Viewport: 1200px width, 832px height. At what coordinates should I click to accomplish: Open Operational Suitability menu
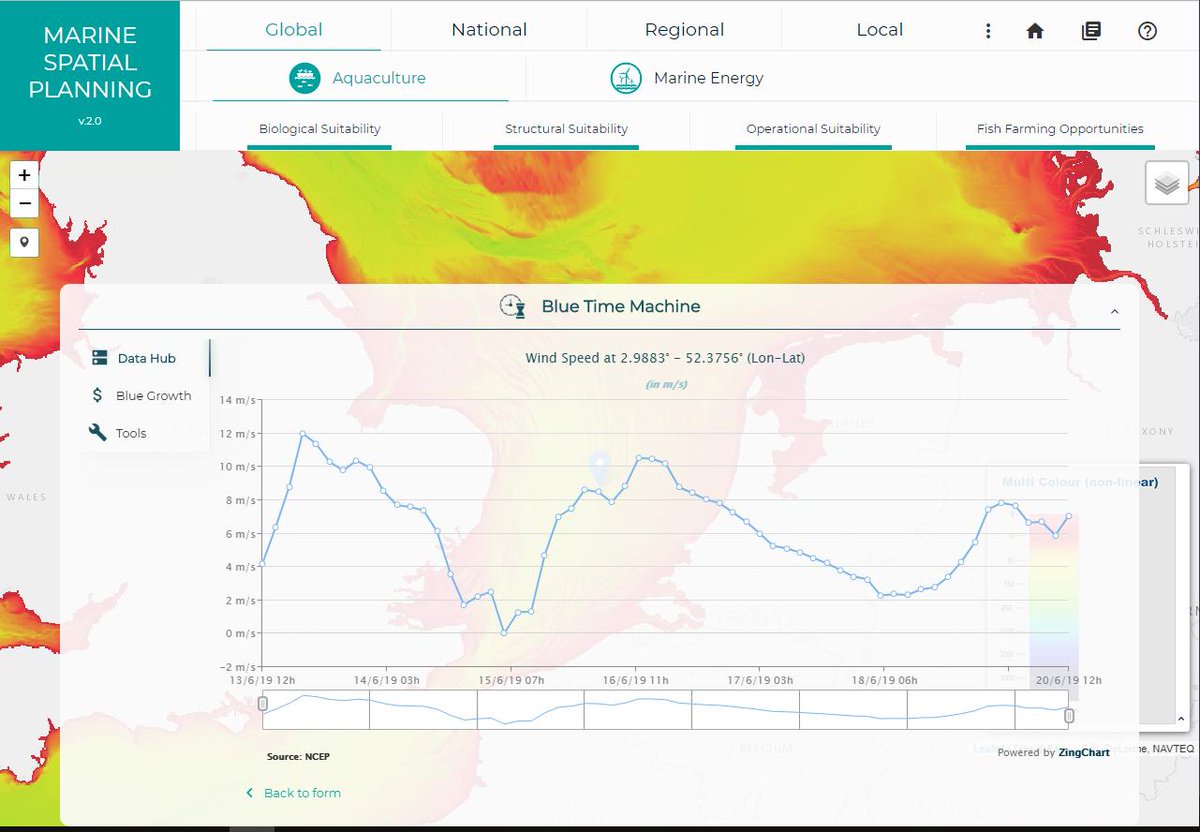tap(813, 129)
